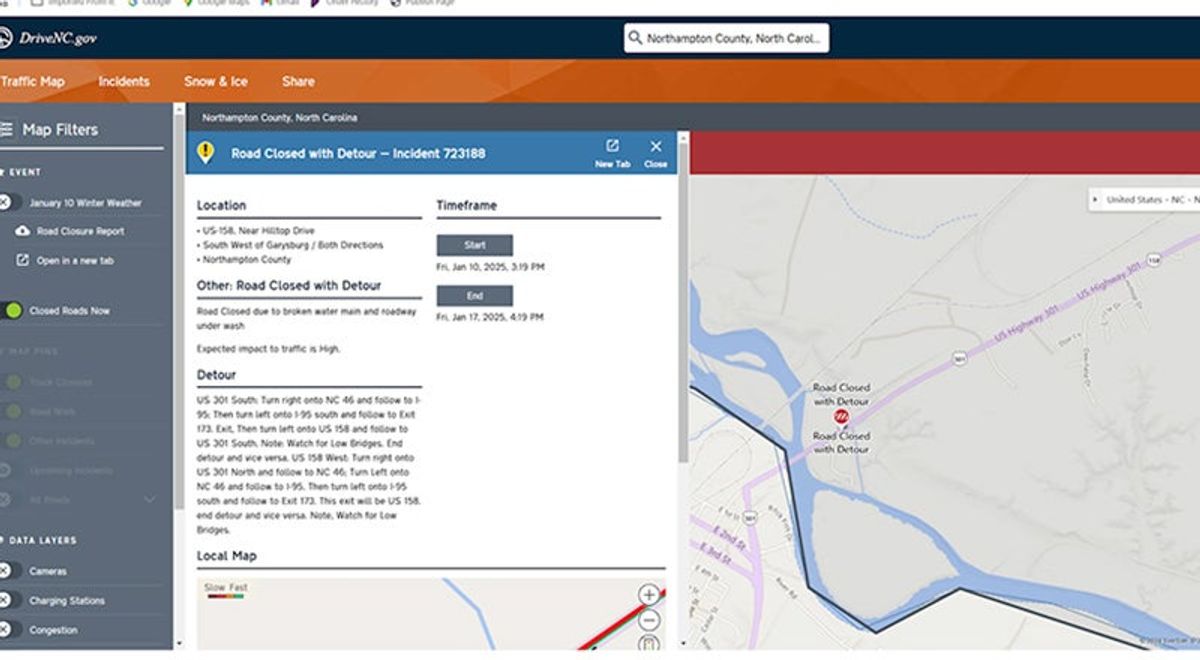Enable the Charging Stations layer
Image resolution: width=1200 pixels, height=660 pixels.
point(8,601)
